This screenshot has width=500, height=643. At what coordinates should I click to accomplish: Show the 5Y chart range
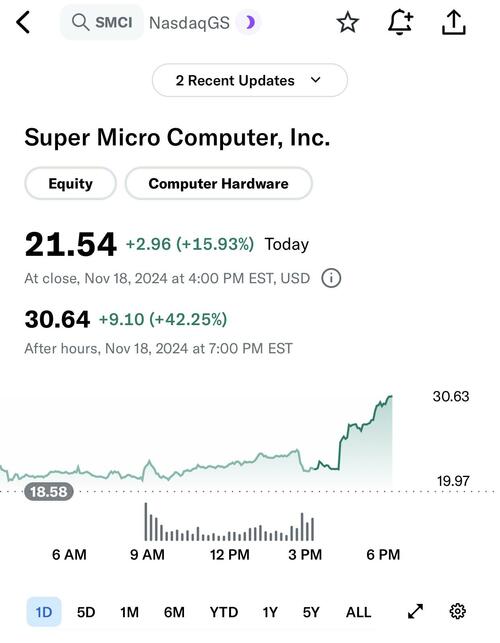tap(311, 612)
